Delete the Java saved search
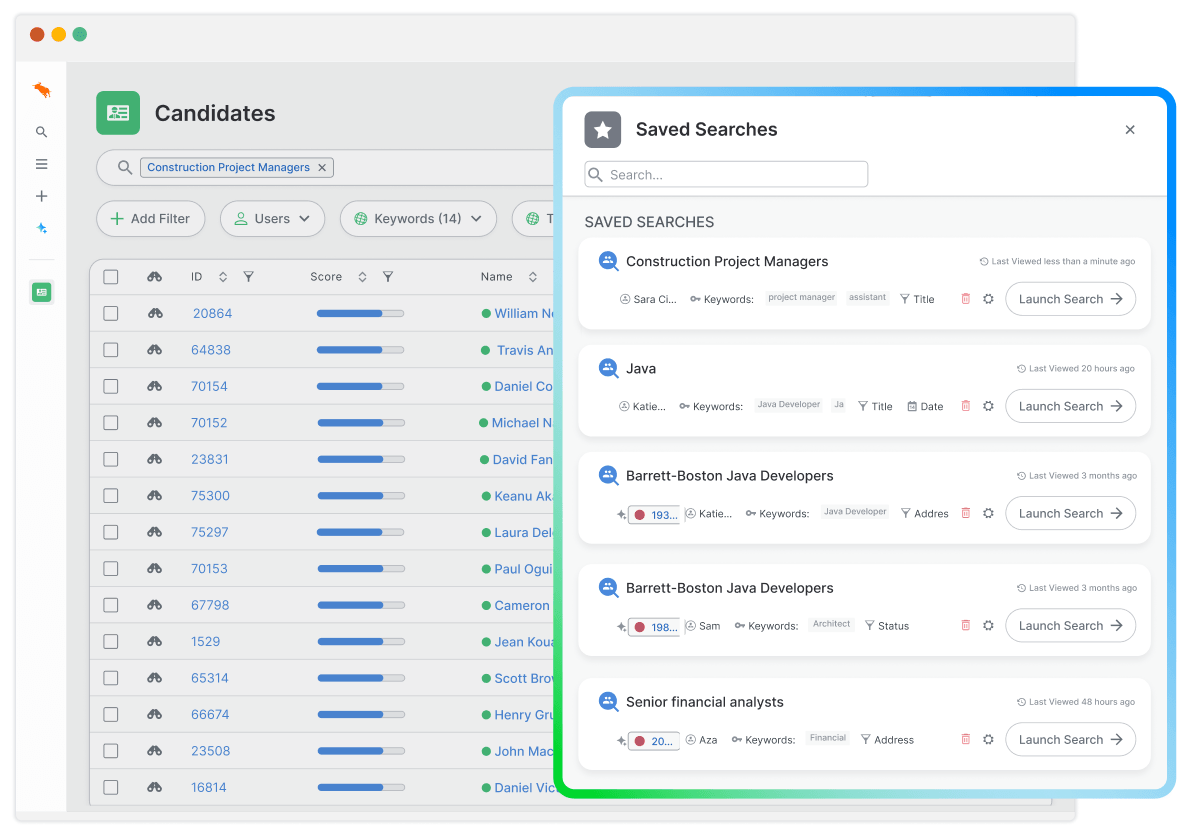 pyautogui.click(x=965, y=406)
